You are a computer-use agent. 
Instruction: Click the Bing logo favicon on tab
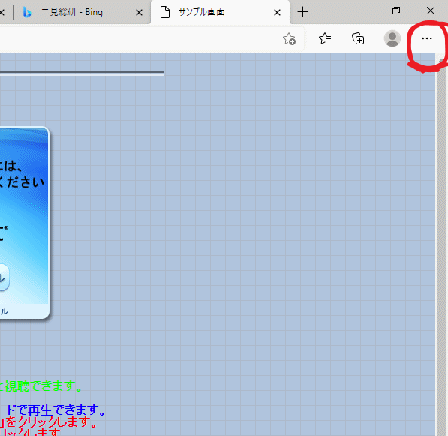click(27, 12)
